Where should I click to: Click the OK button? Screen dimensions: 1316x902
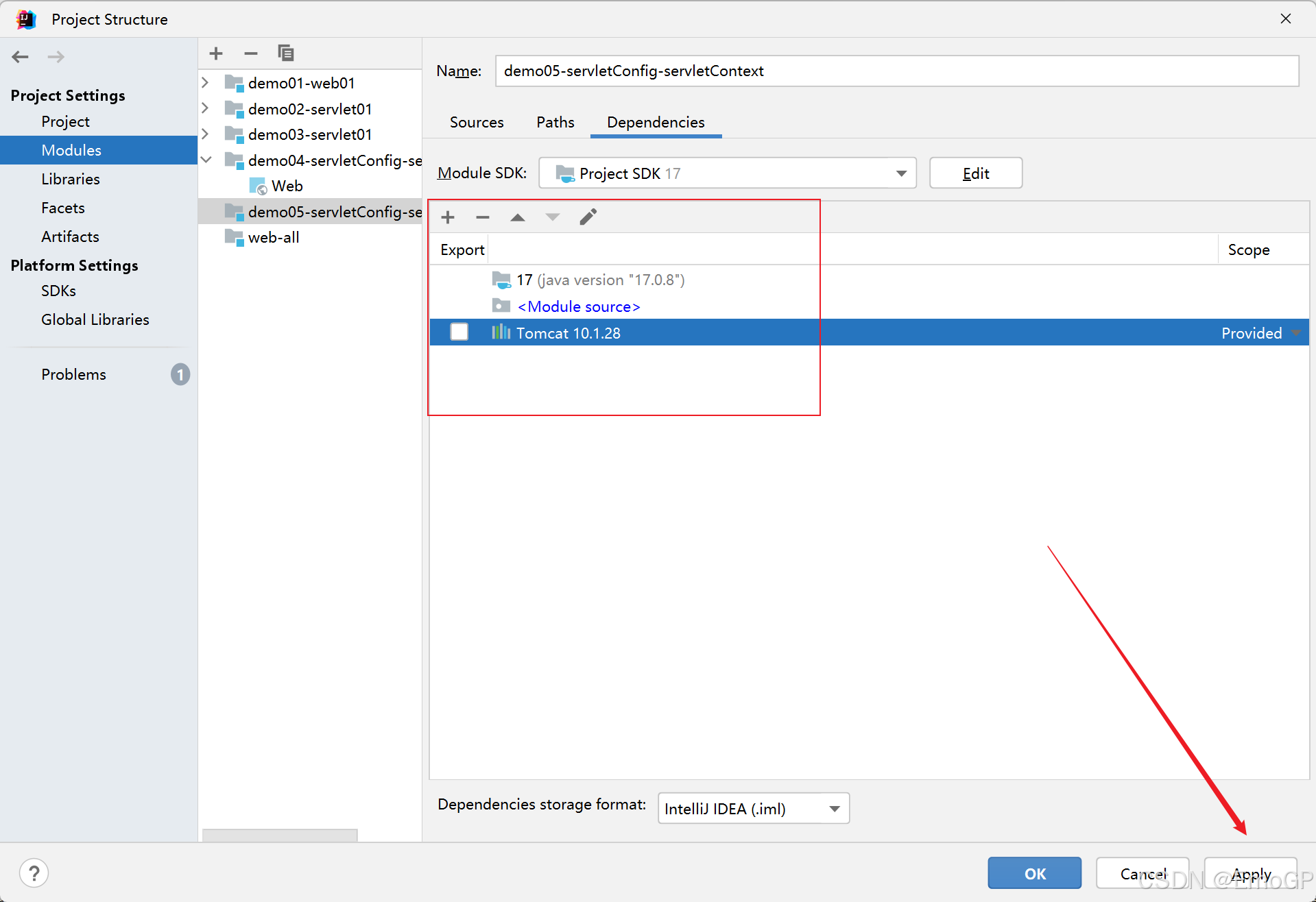(x=1035, y=873)
